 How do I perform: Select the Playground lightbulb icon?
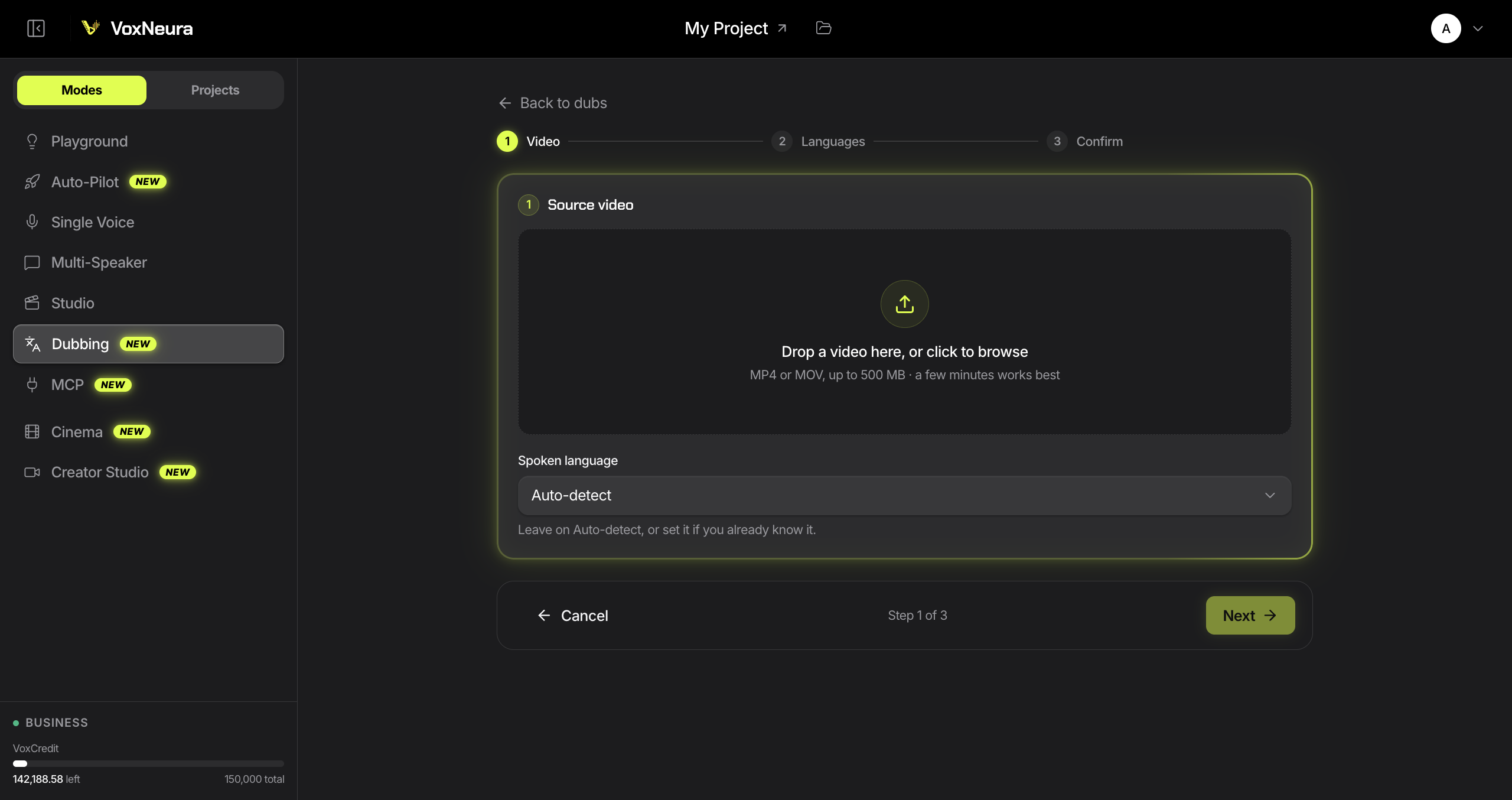point(32,141)
